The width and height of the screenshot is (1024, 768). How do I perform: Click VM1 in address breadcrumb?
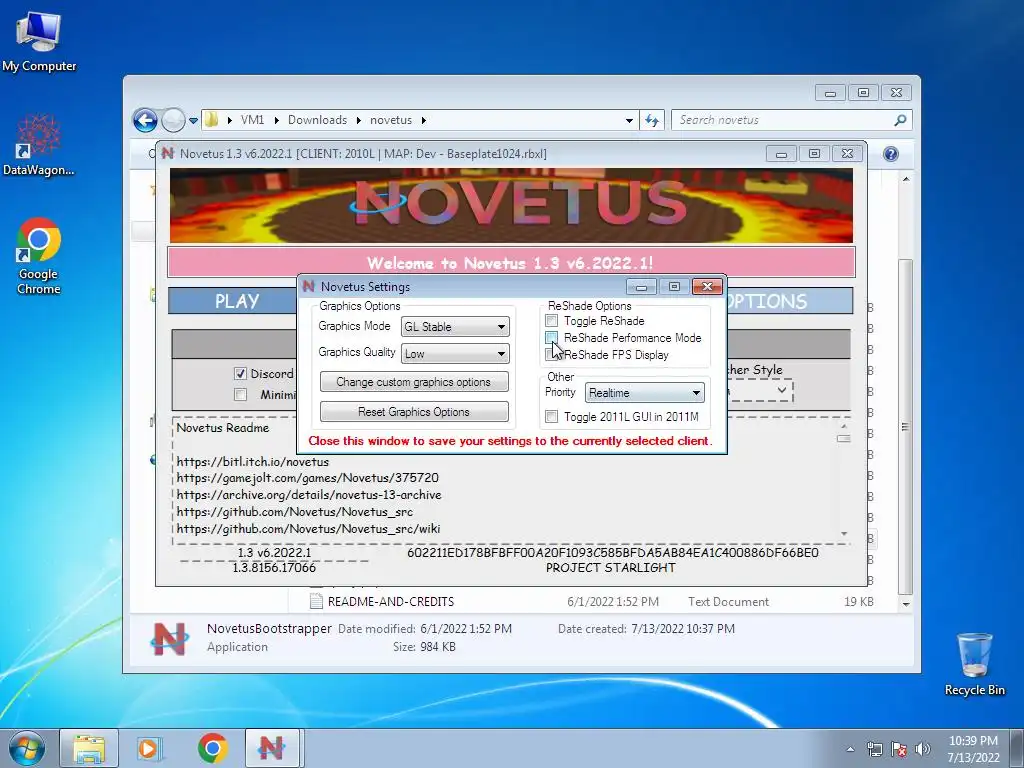pos(252,120)
